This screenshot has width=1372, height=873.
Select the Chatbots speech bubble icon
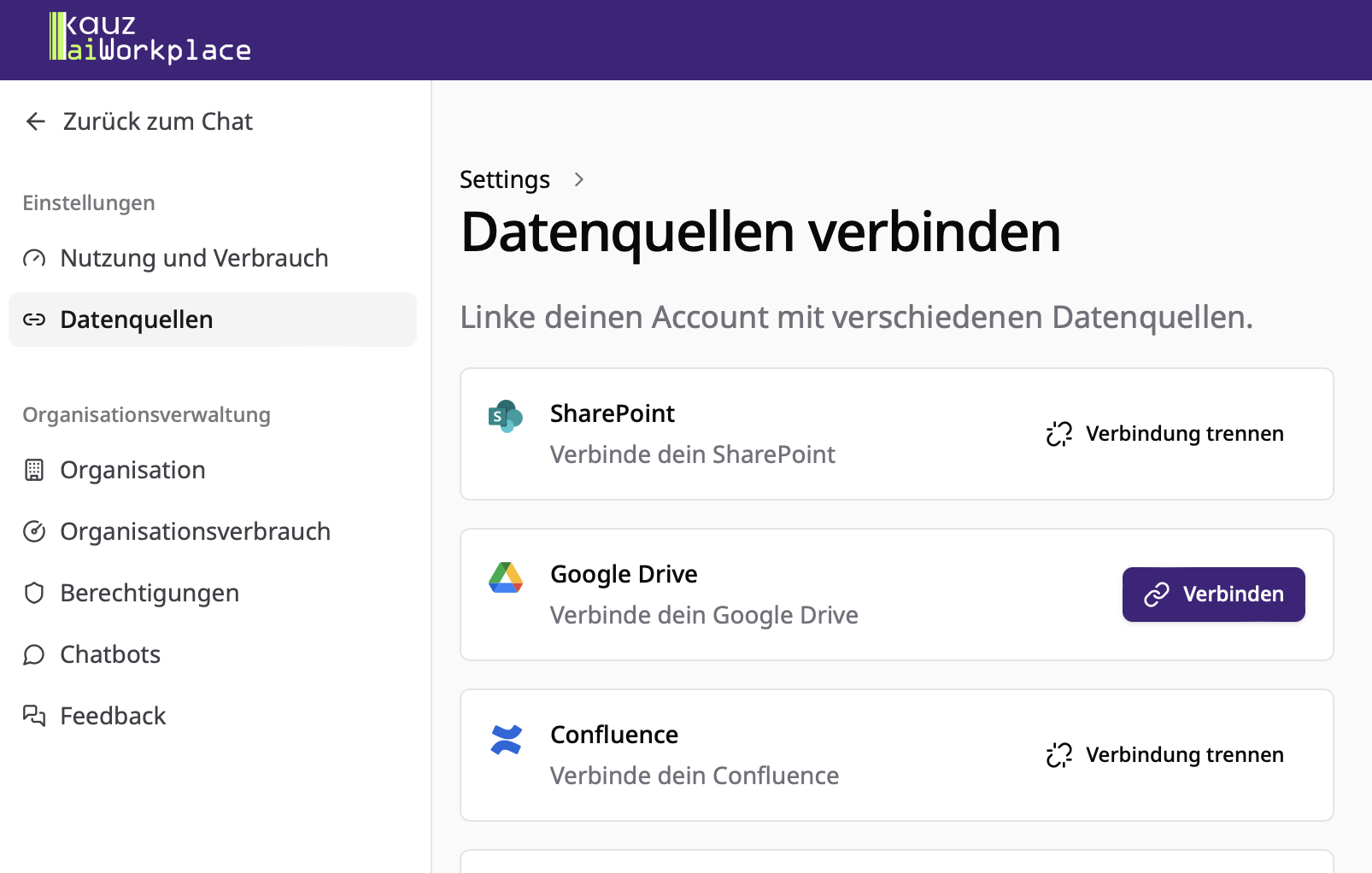pyautogui.click(x=34, y=654)
